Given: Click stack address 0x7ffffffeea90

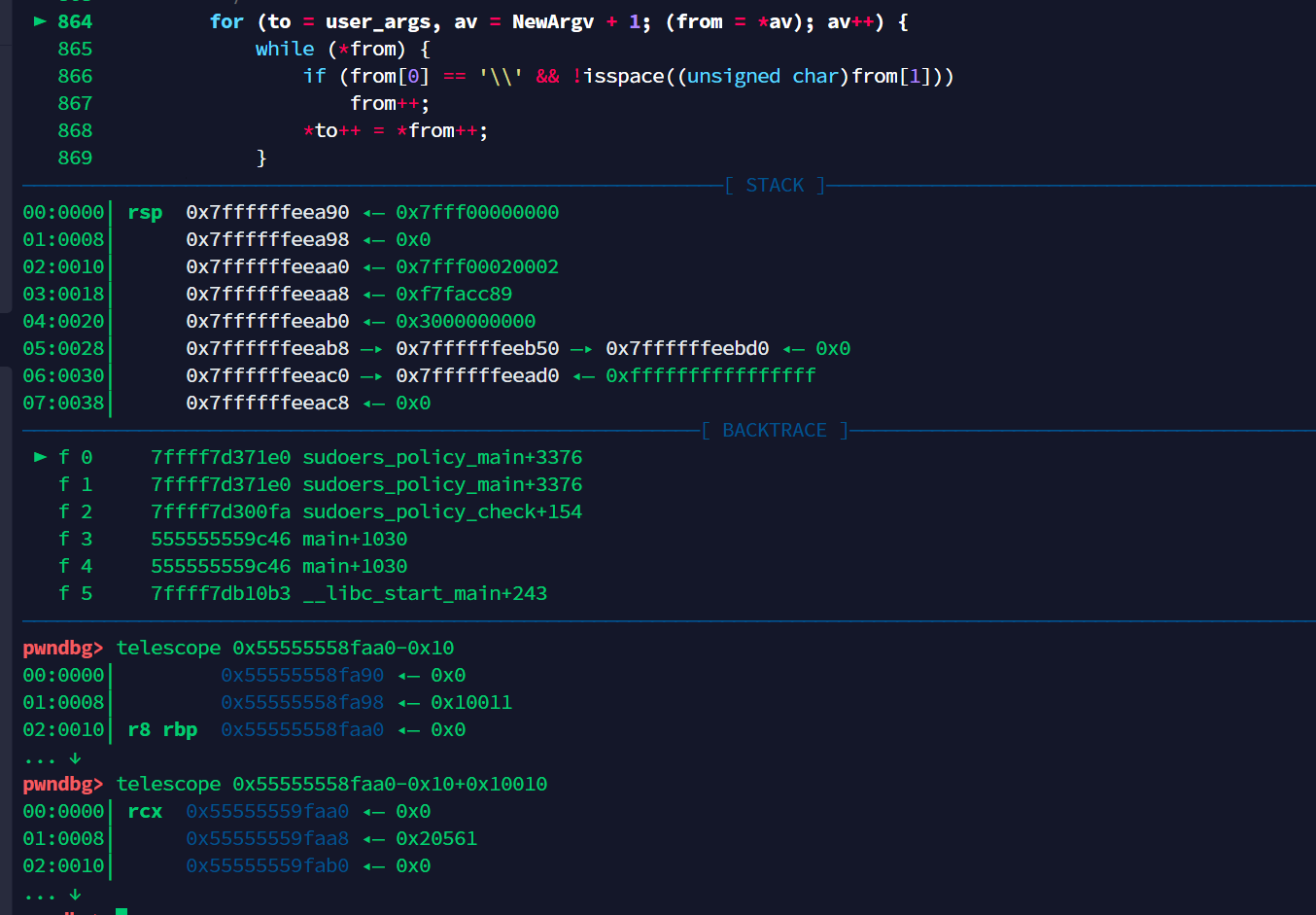Looking at the screenshot, I should 267,212.
